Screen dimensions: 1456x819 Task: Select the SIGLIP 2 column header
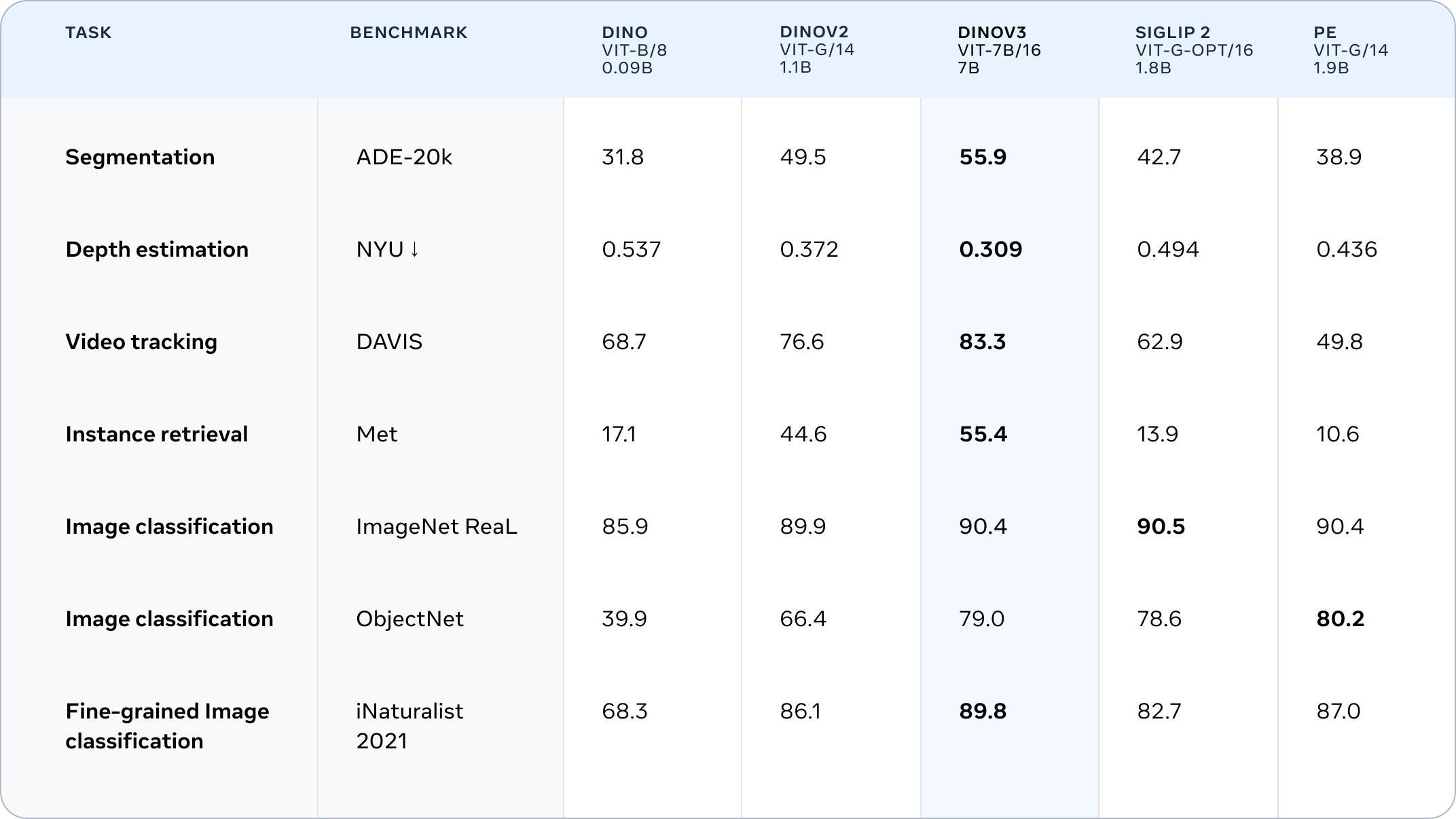(1173, 33)
